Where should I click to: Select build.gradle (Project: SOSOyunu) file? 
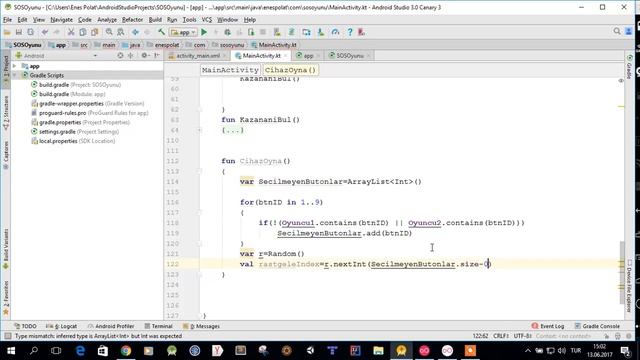point(76,84)
